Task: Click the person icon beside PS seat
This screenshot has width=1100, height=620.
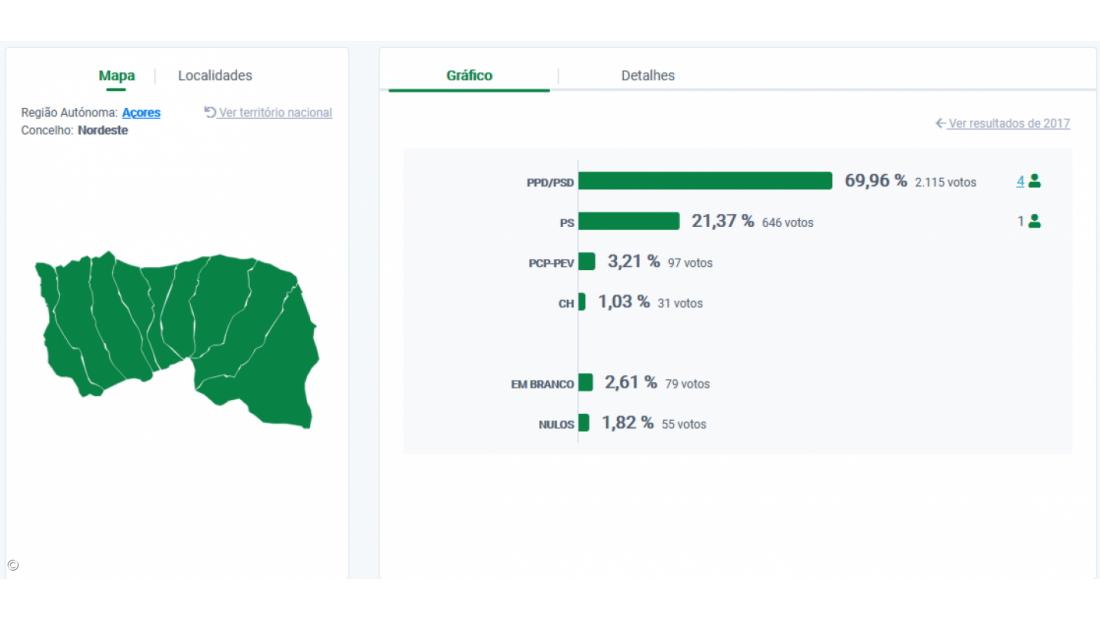Action: (x=1034, y=221)
